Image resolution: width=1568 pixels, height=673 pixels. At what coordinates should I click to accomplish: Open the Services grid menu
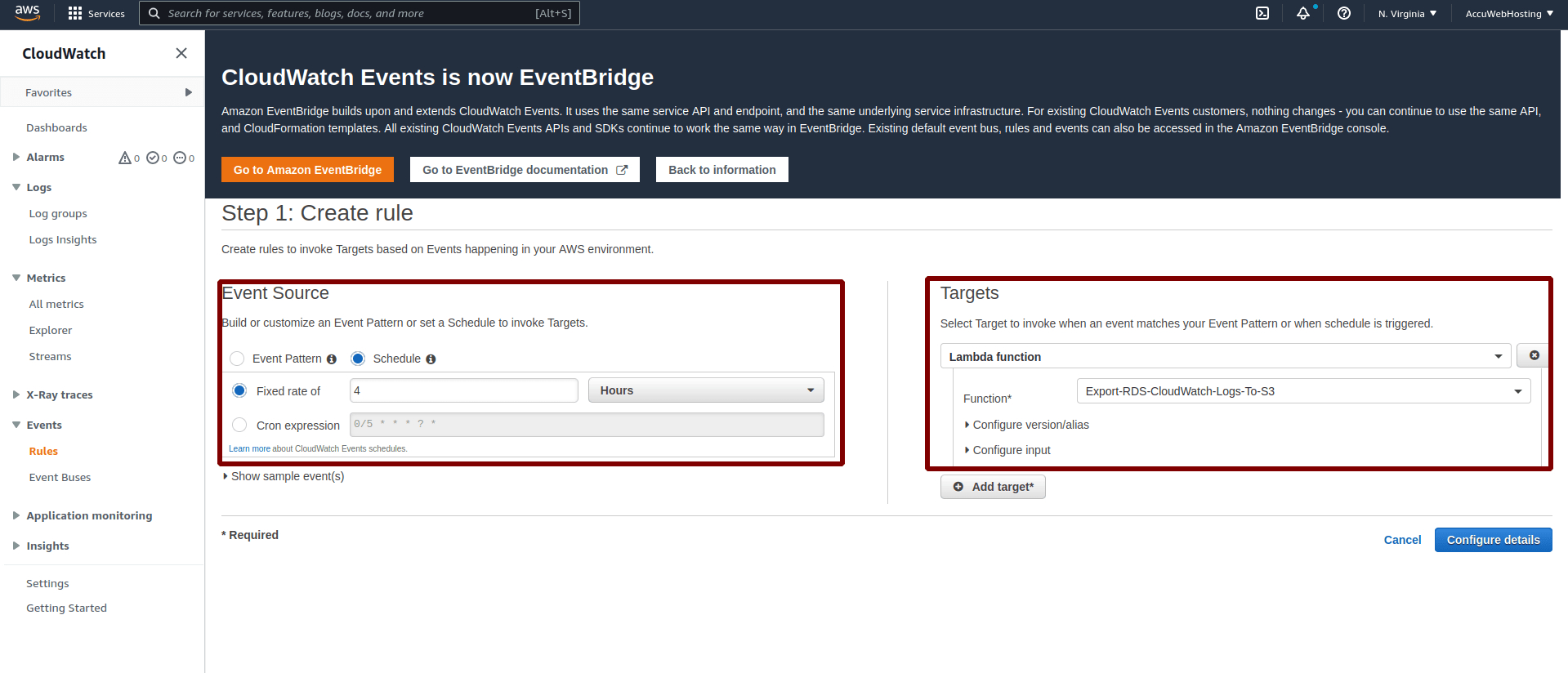click(x=96, y=14)
